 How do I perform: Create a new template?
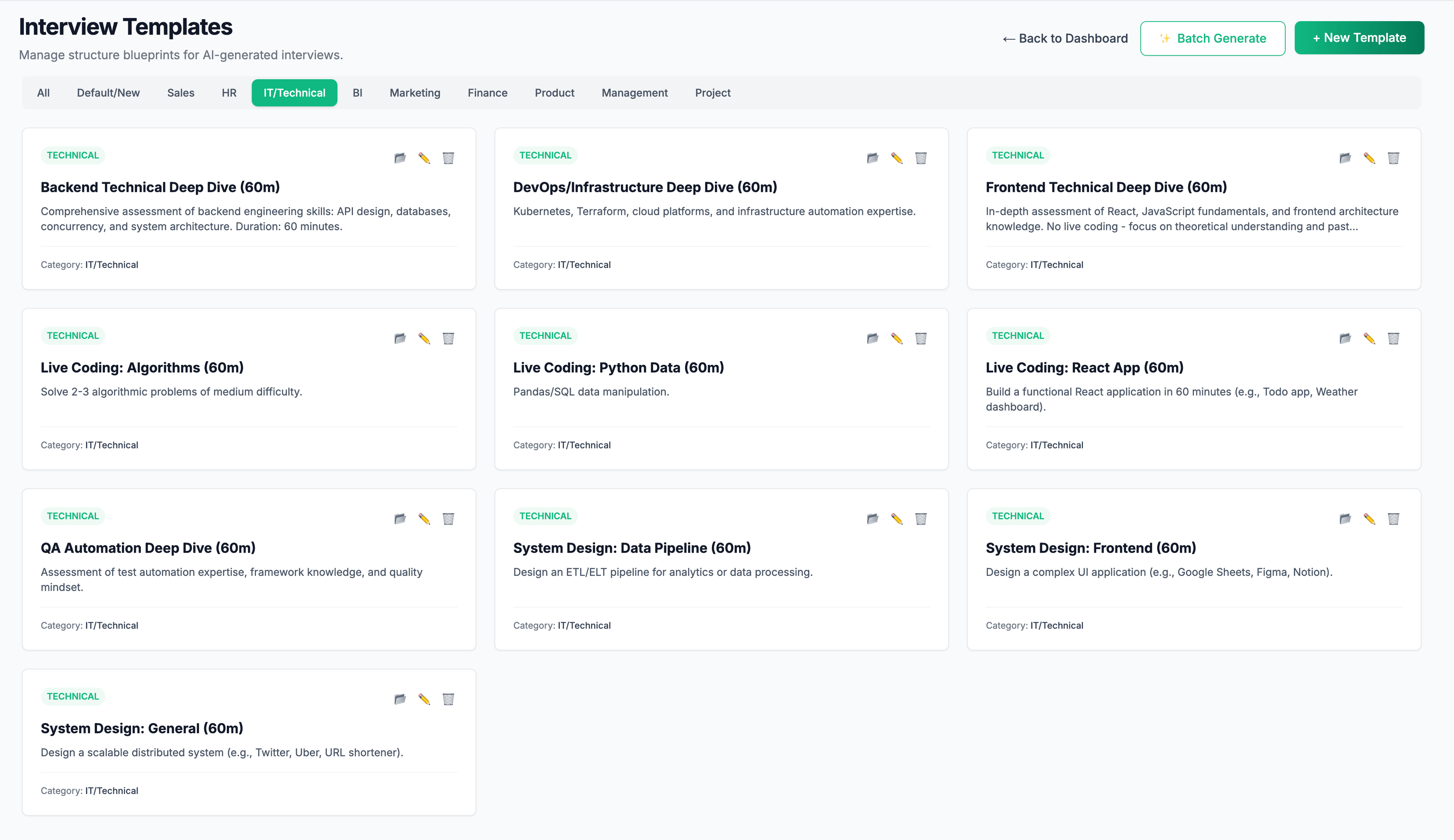[x=1359, y=37]
